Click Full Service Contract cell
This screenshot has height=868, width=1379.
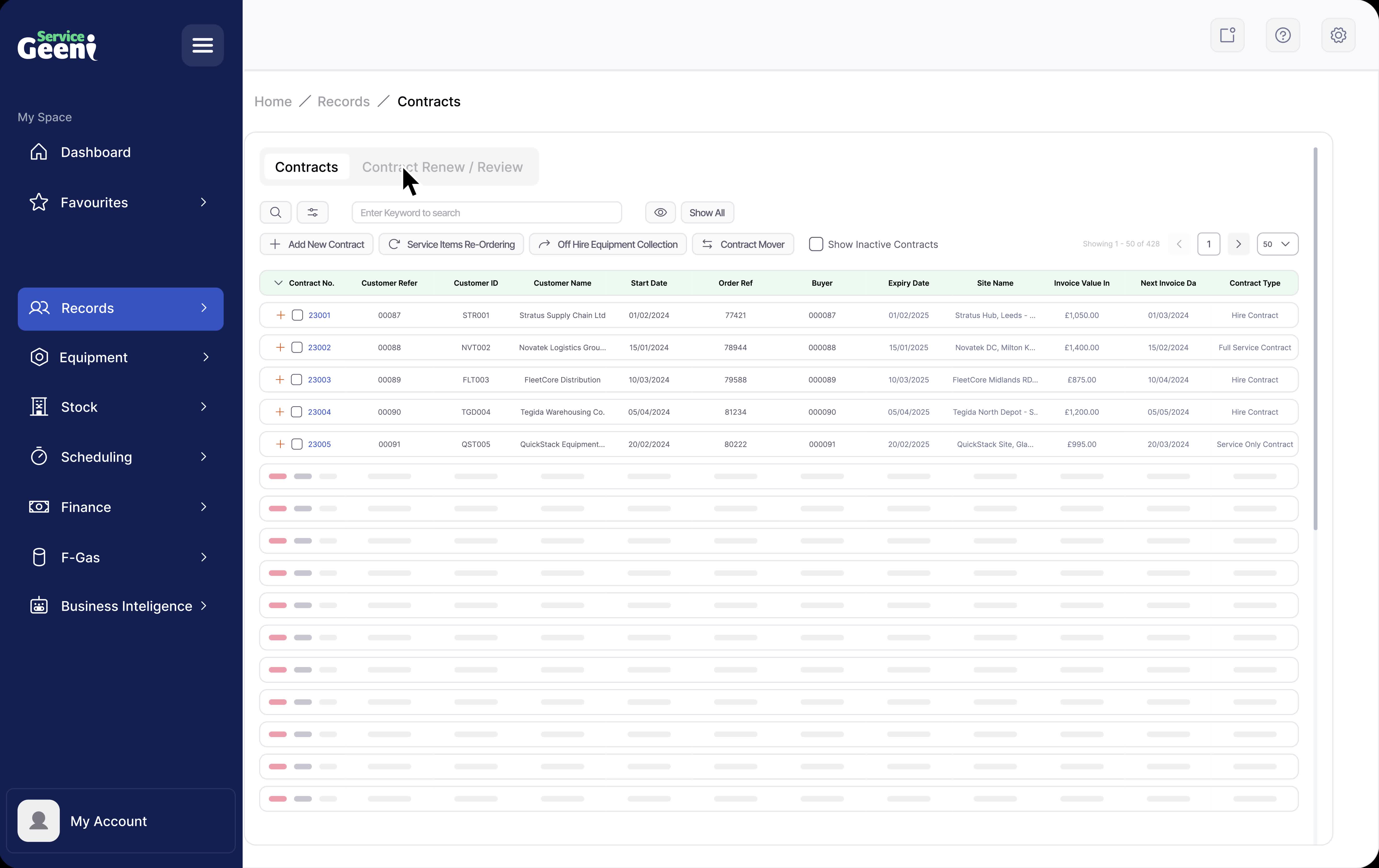[1255, 348]
